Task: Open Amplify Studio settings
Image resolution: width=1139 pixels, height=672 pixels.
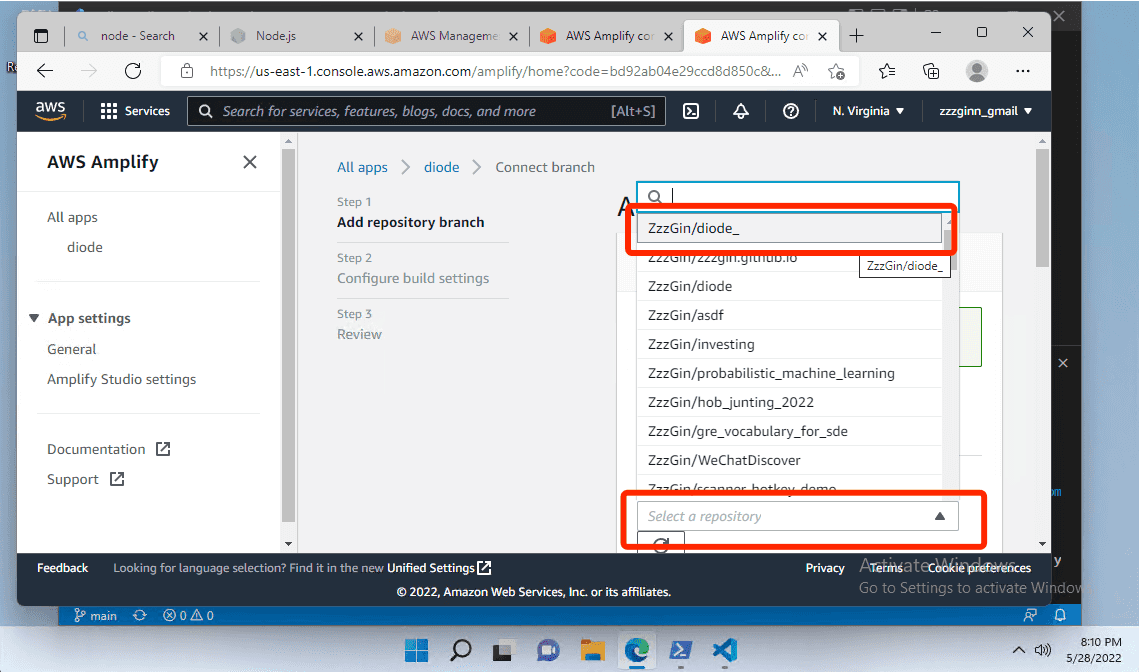Action: pos(121,379)
